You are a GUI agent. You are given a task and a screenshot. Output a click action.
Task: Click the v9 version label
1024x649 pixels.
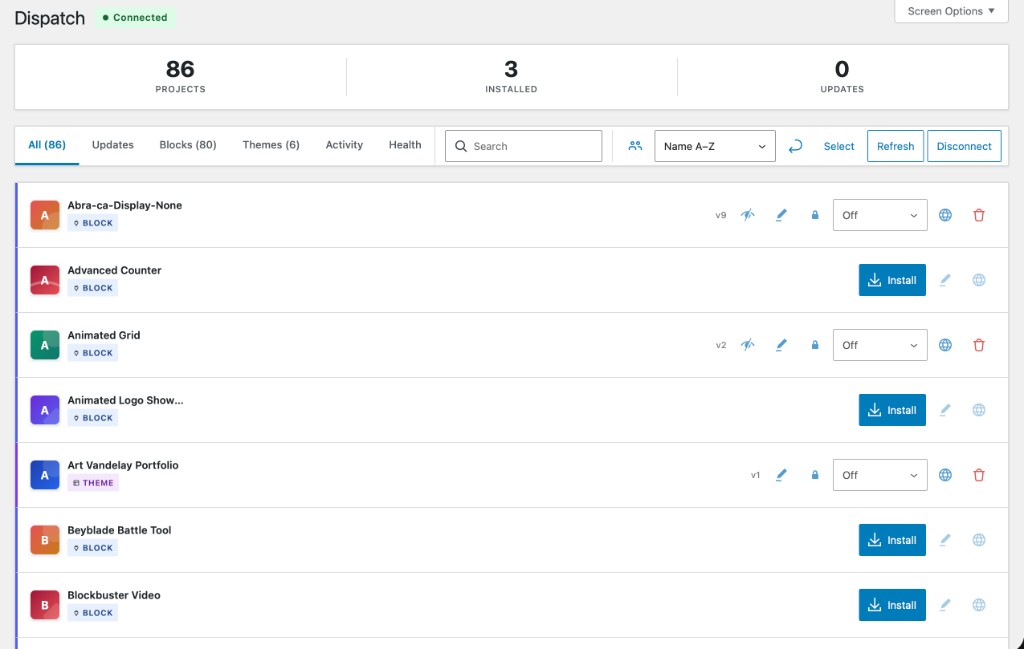click(x=721, y=215)
